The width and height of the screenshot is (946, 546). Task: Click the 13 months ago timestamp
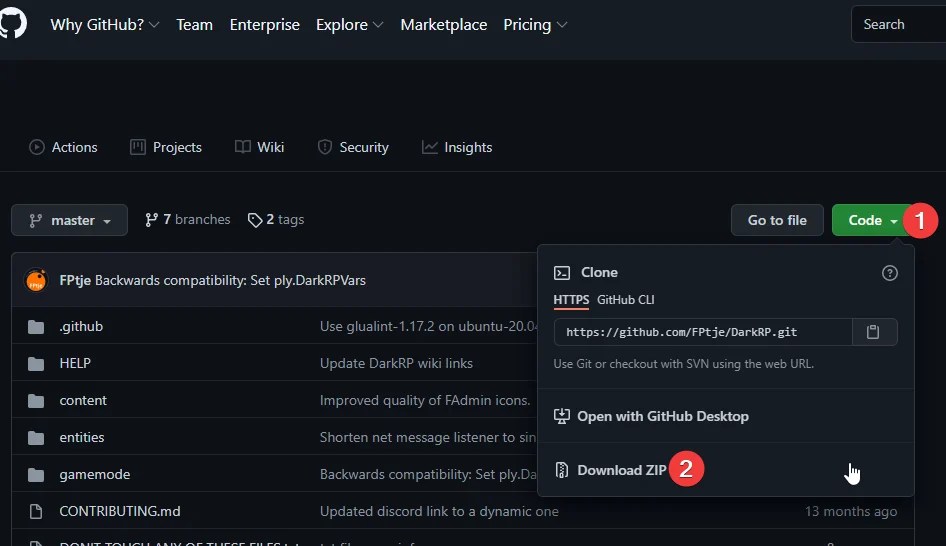click(851, 511)
